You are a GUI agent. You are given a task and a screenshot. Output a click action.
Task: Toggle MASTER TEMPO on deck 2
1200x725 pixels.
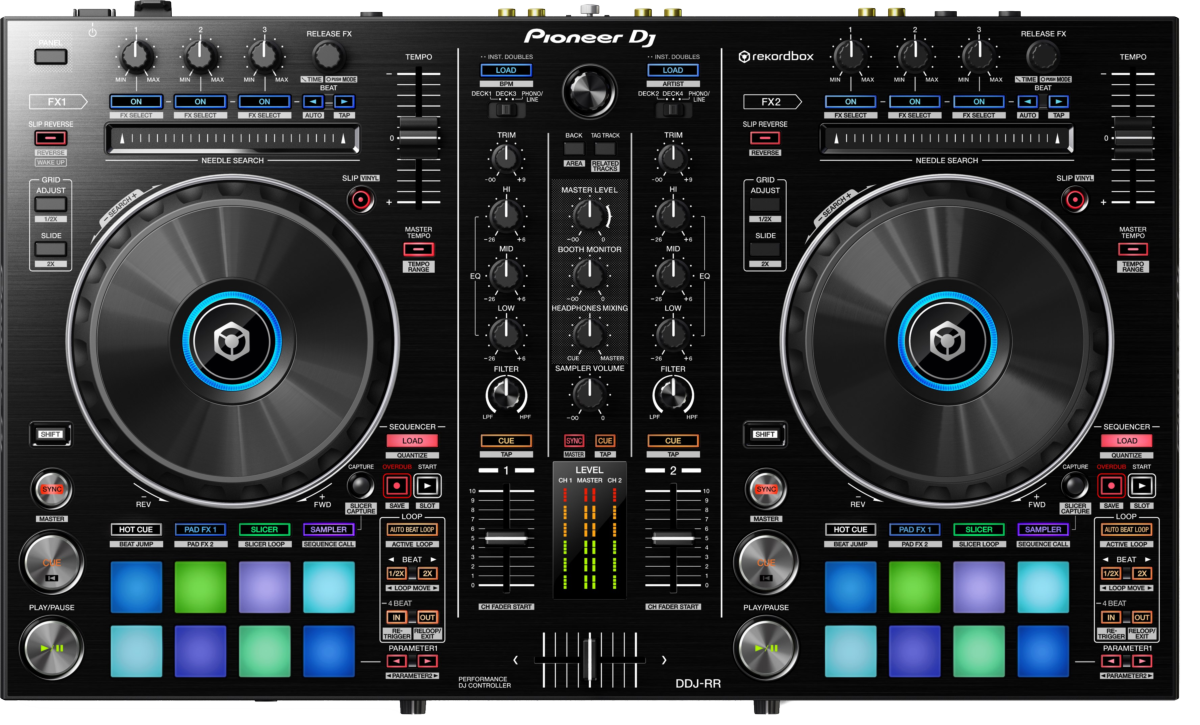[1133, 249]
